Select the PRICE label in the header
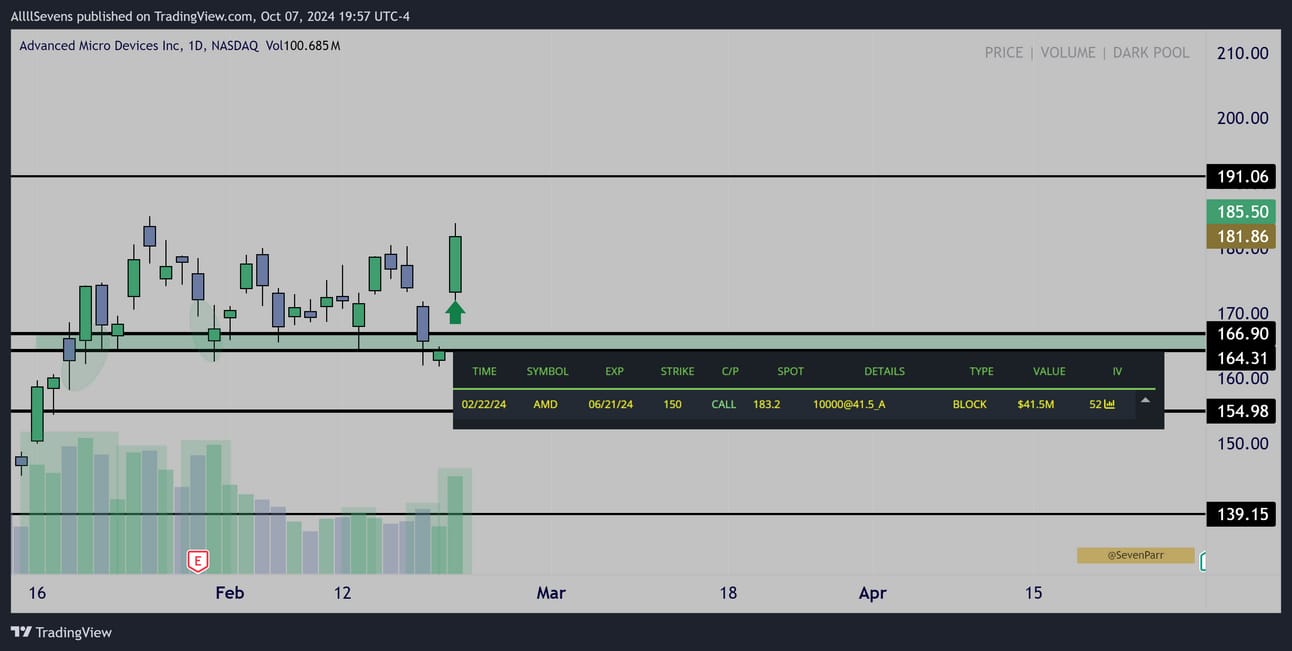Screen dimensions: 1292x651 tap(1003, 52)
